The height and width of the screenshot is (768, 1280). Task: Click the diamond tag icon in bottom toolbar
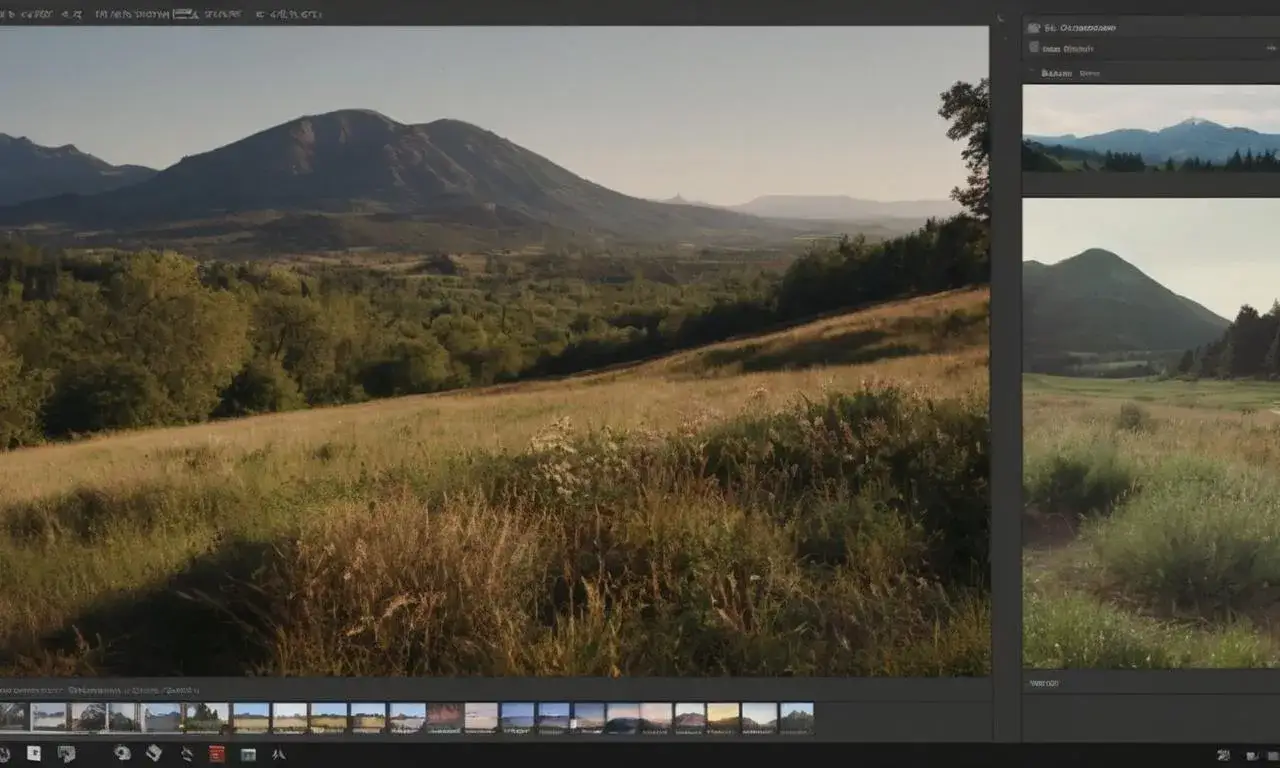154,754
